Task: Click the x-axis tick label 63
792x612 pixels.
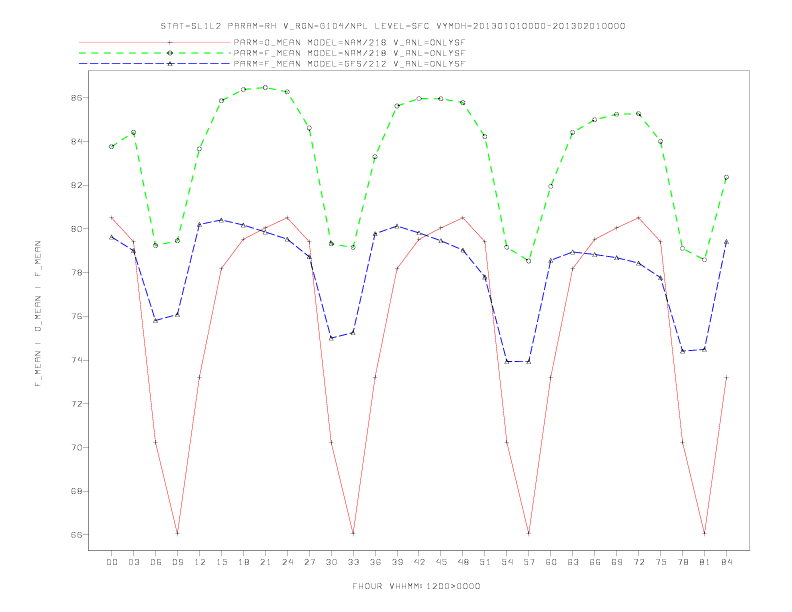Action: pyautogui.click(x=573, y=562)
